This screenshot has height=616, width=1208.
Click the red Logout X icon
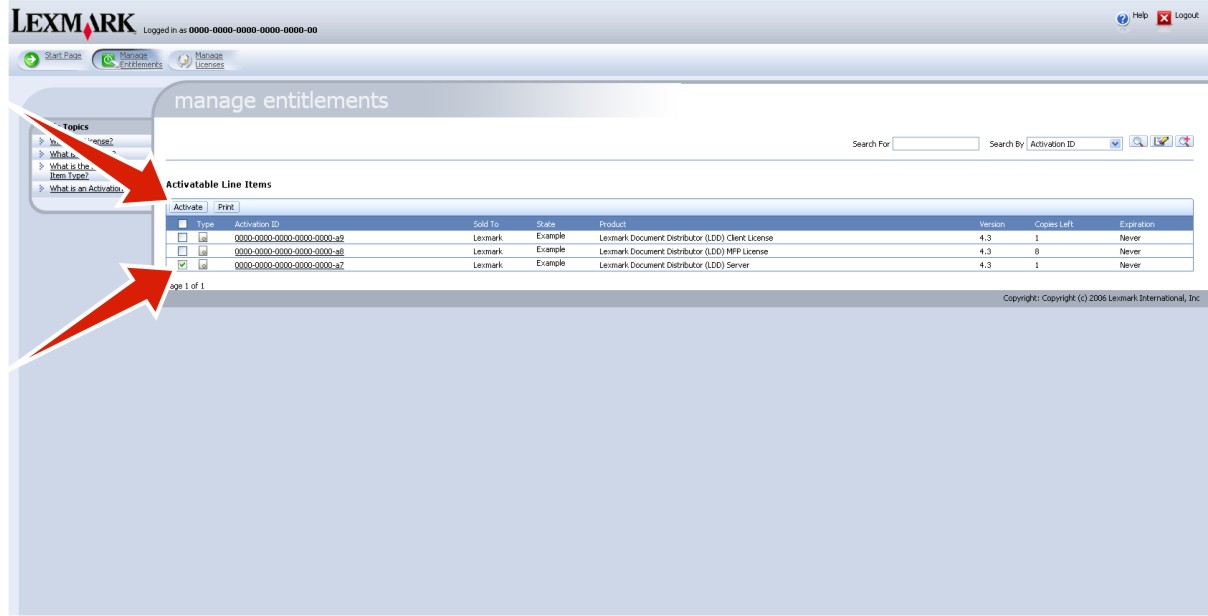[1163, 18]
